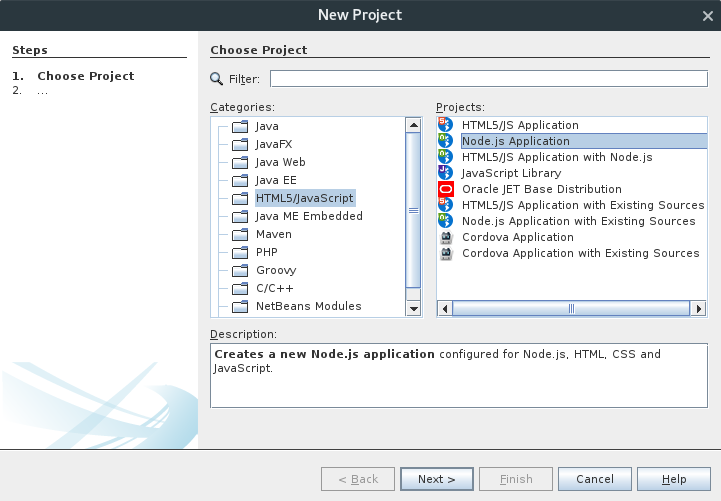
Task: Choose the NetBeans Modules category
Action: 309,306
